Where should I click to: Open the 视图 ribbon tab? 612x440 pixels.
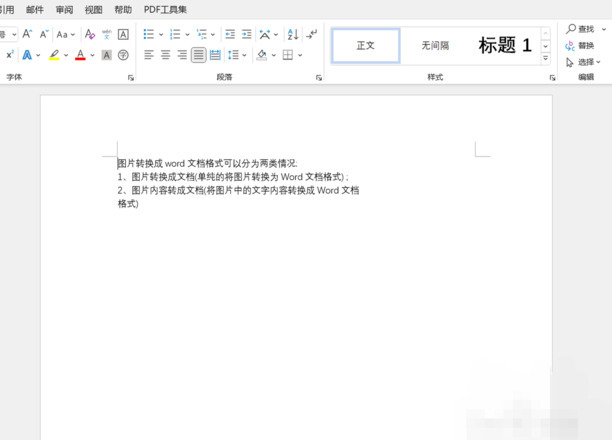[94, 9]
